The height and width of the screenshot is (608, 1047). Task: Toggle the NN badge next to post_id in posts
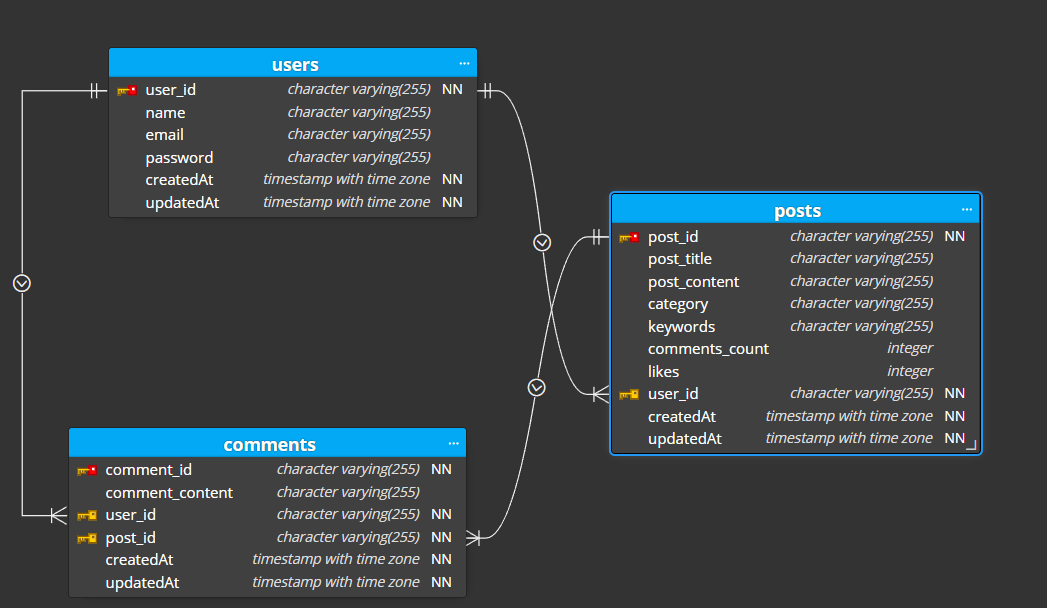[x=954, y=236]
